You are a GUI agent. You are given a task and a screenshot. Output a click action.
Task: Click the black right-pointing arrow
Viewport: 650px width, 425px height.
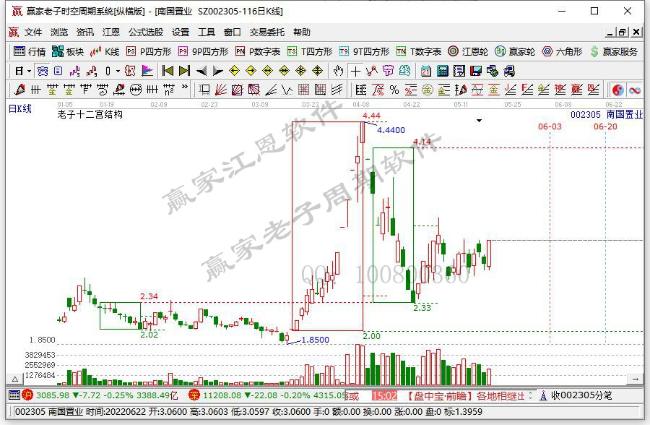[218, 71]
